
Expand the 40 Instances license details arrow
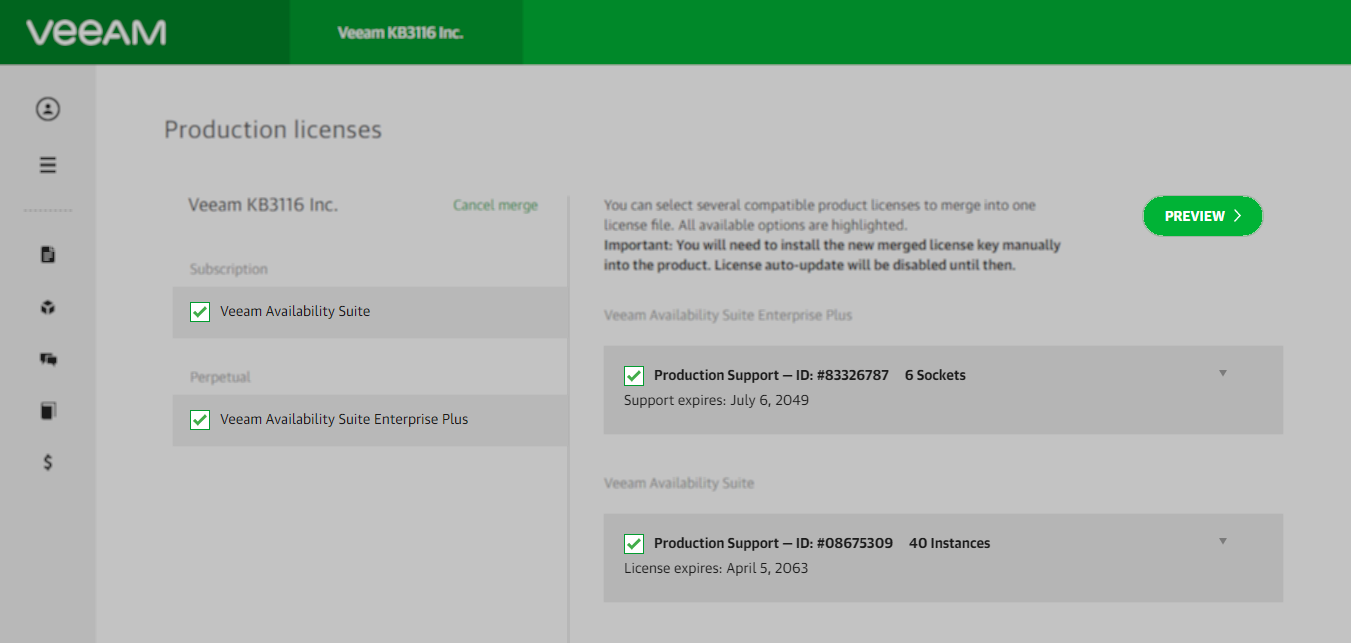point(1223,542)
